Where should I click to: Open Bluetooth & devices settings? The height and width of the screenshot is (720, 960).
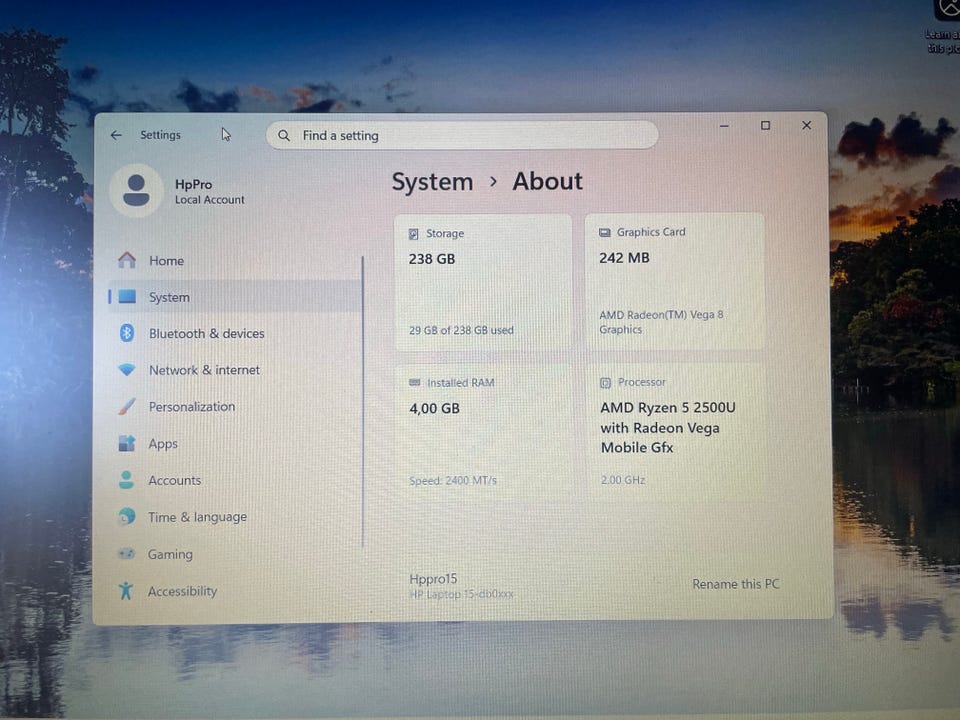(x=235, y=334)
